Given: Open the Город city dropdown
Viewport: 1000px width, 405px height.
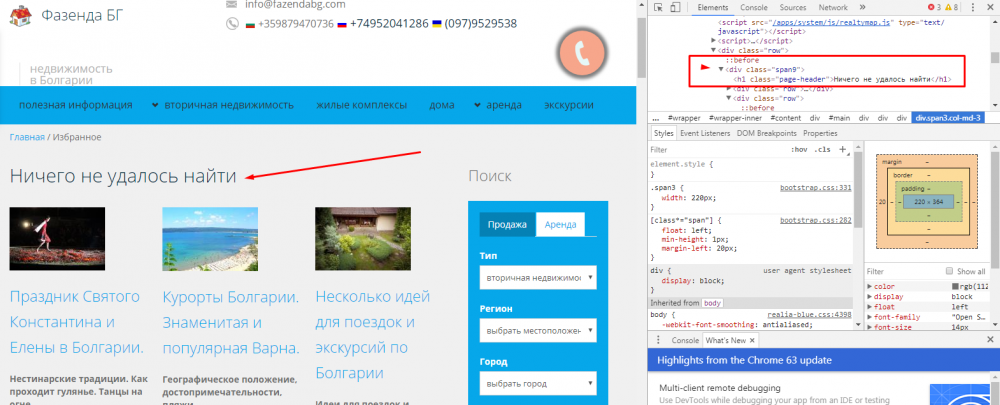Looking at the screenshot, I should tap(538, 384).
